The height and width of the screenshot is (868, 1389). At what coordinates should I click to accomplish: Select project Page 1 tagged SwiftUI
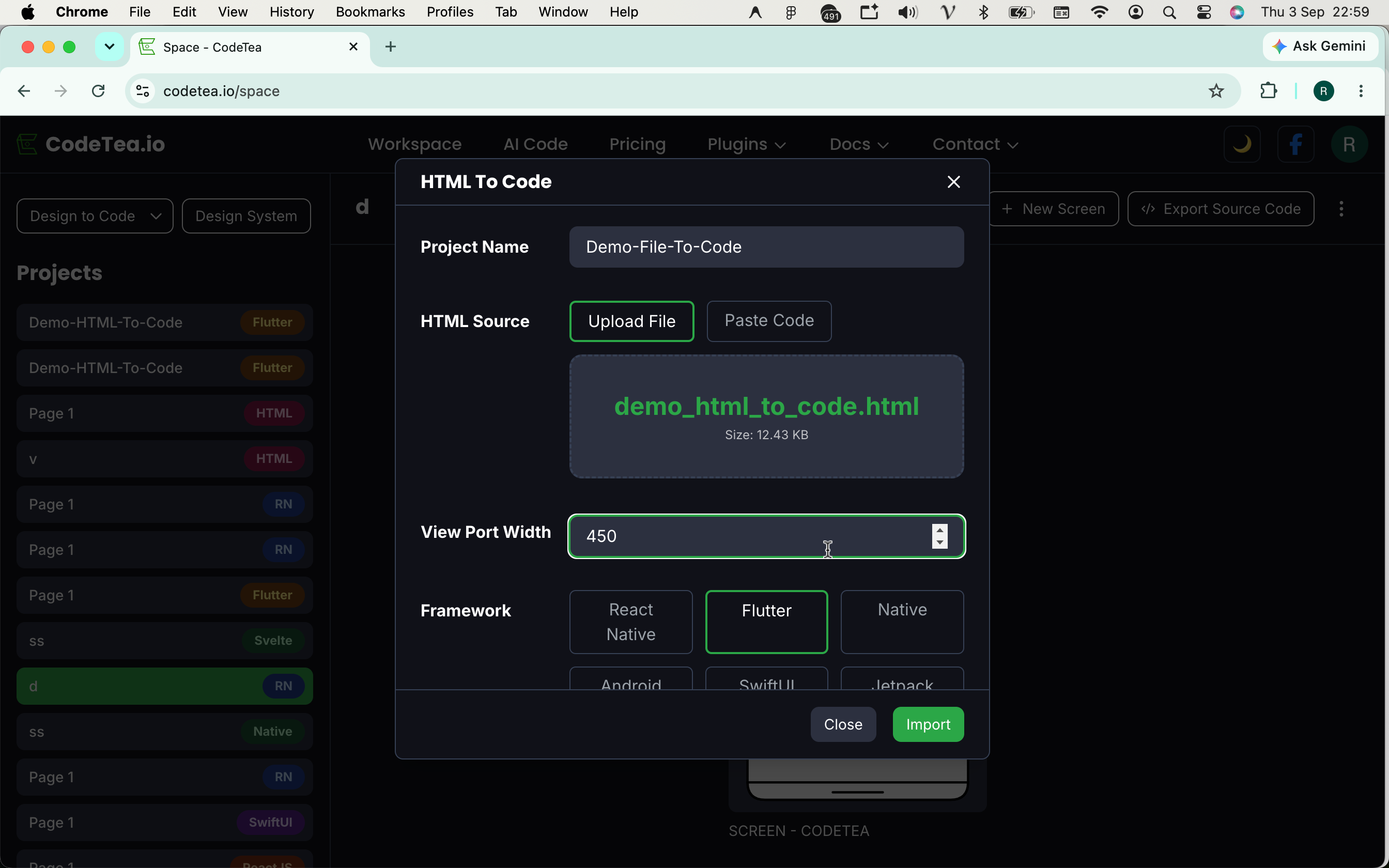(x=165, y=823)
